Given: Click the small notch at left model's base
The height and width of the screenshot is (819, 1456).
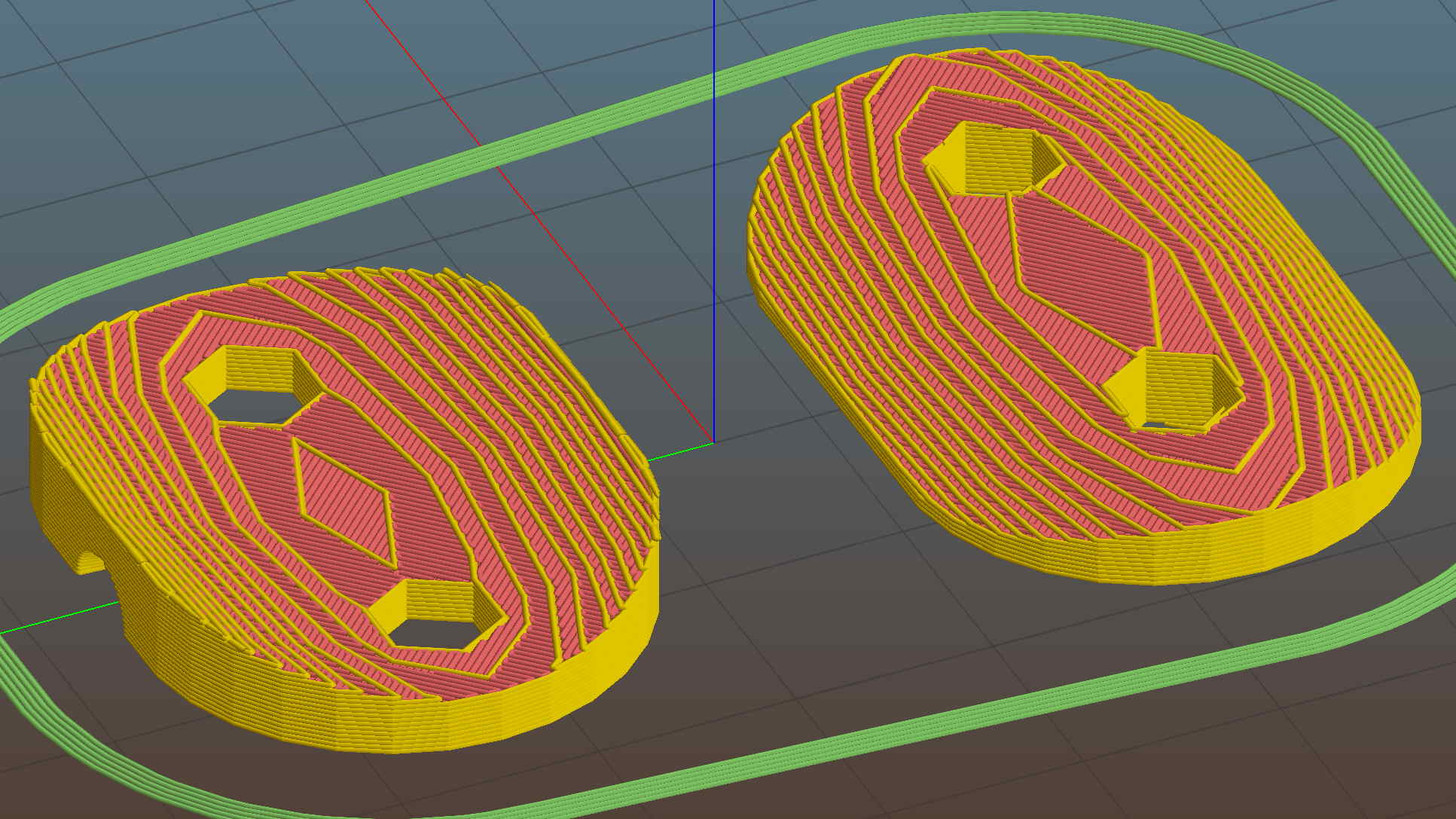Looking at the screenshot, I should point(89,562).
